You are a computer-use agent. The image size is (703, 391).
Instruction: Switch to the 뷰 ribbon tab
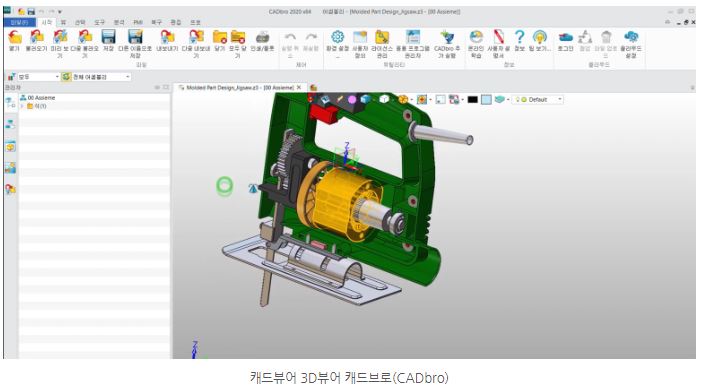click(x=63, y=22)
